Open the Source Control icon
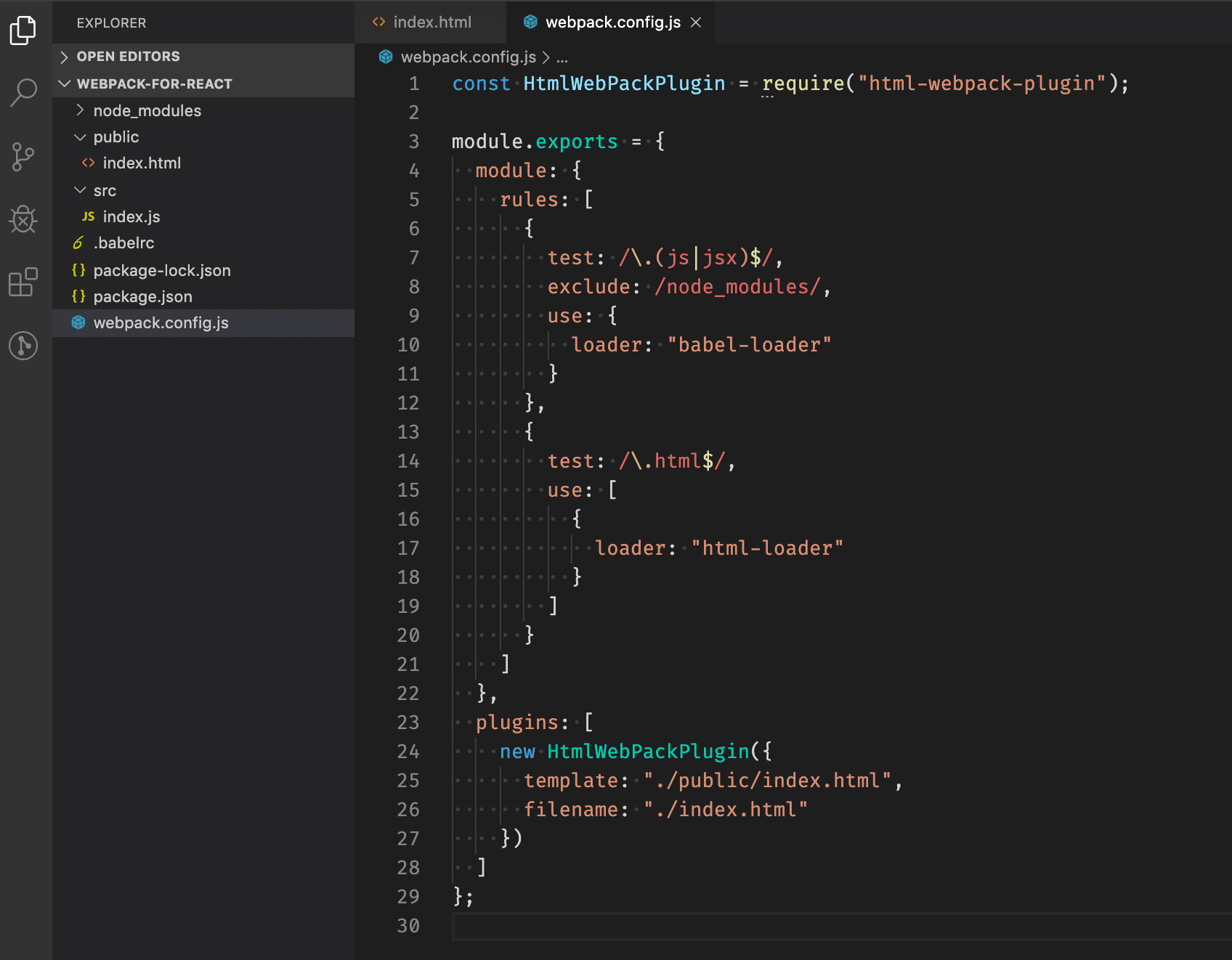 tap(24, 157)
